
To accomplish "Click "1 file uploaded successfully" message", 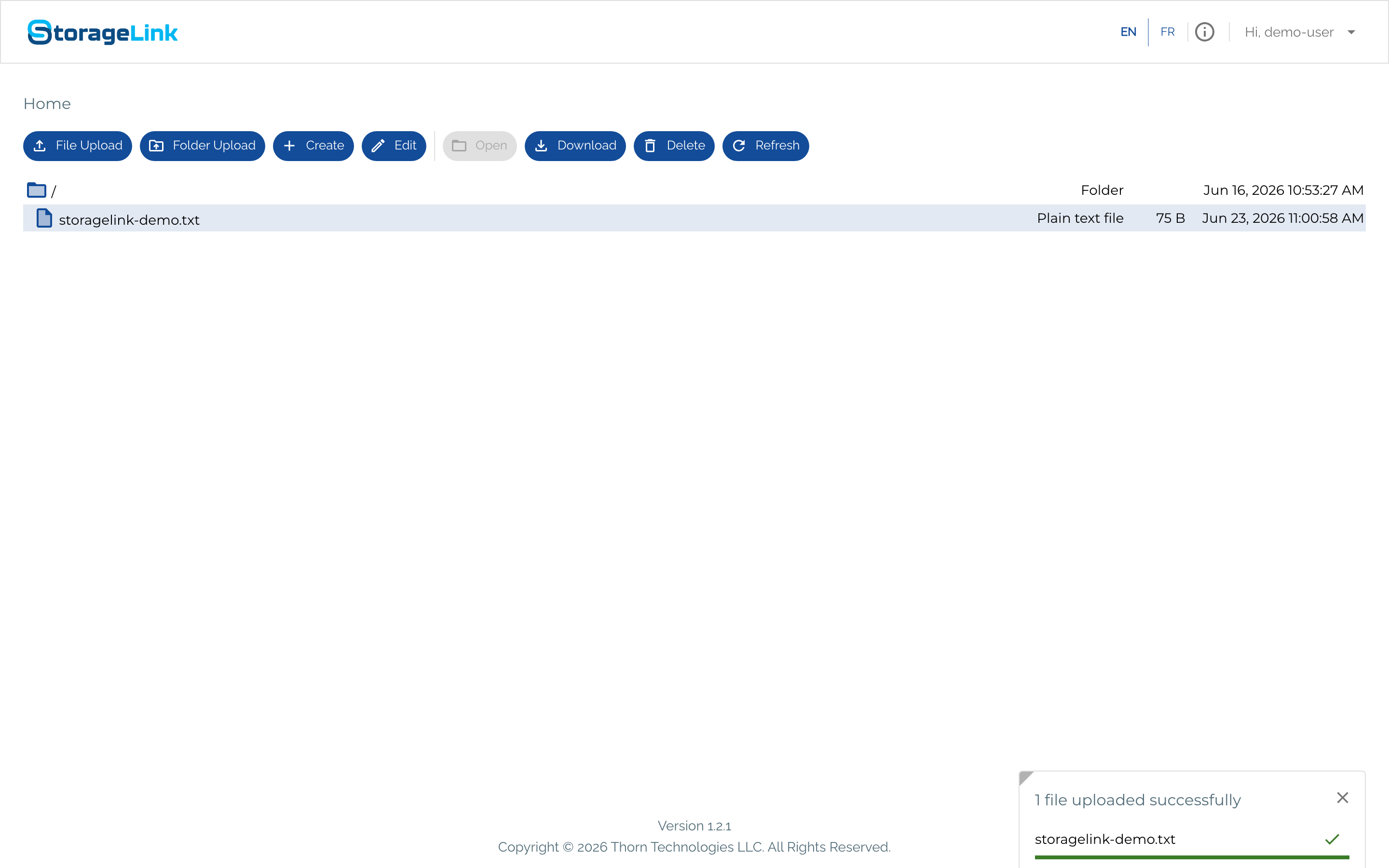I will coord(1138,800).
